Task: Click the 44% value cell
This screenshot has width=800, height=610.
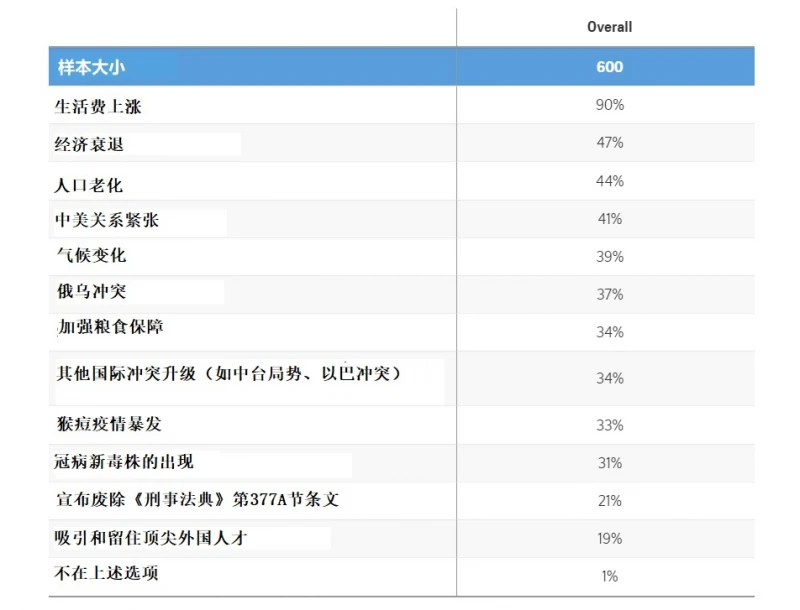Action: pos(607,180)
